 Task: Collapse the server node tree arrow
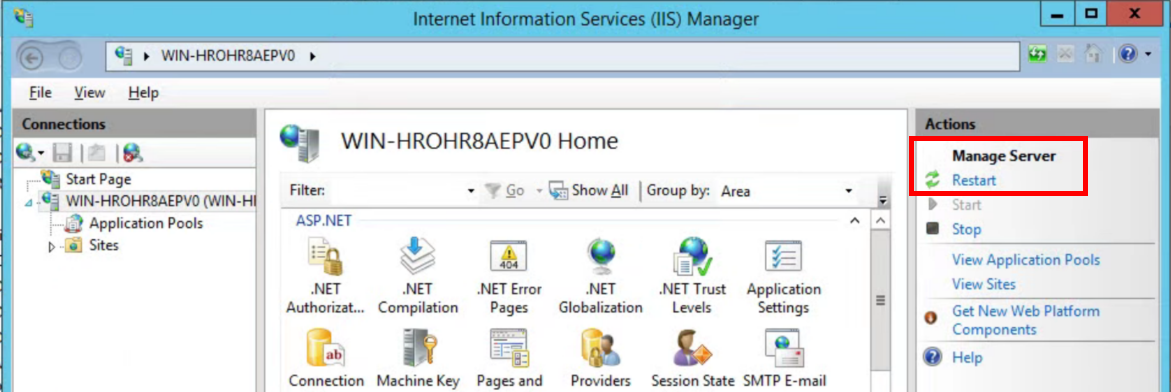pos(29,202)
